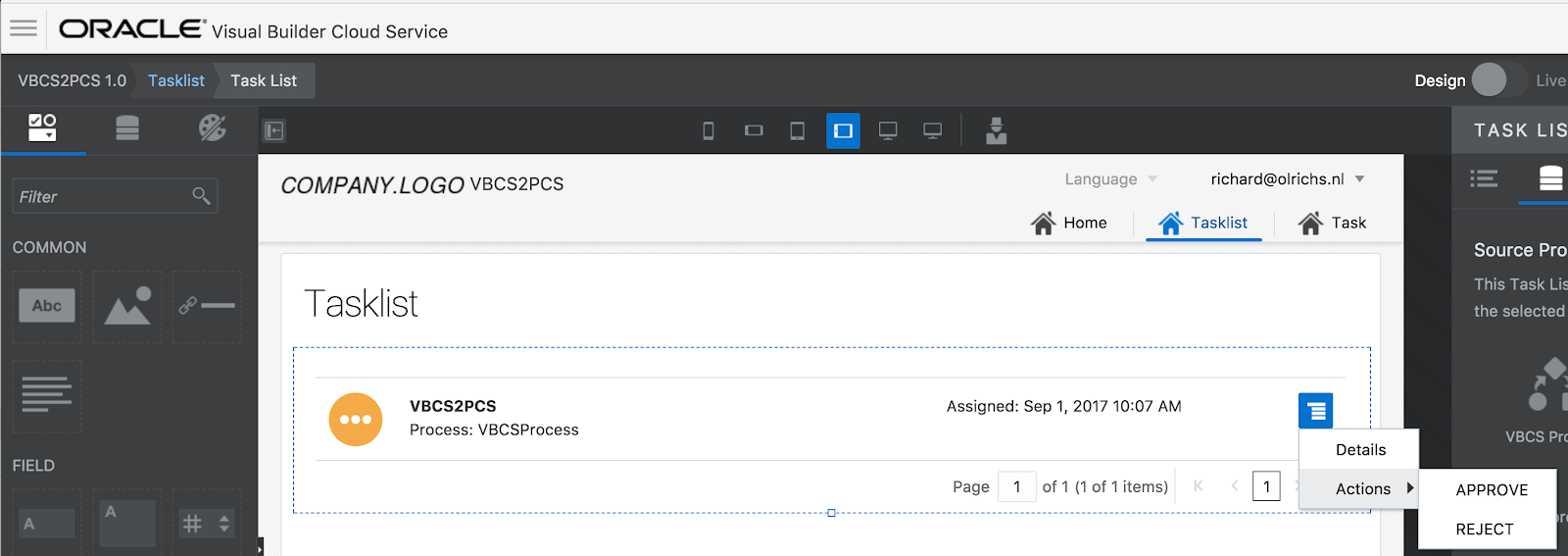
Task: Open the richard@olrichs.nl user dropdown
Action: pyautogui.click(x=1288, y=179)
